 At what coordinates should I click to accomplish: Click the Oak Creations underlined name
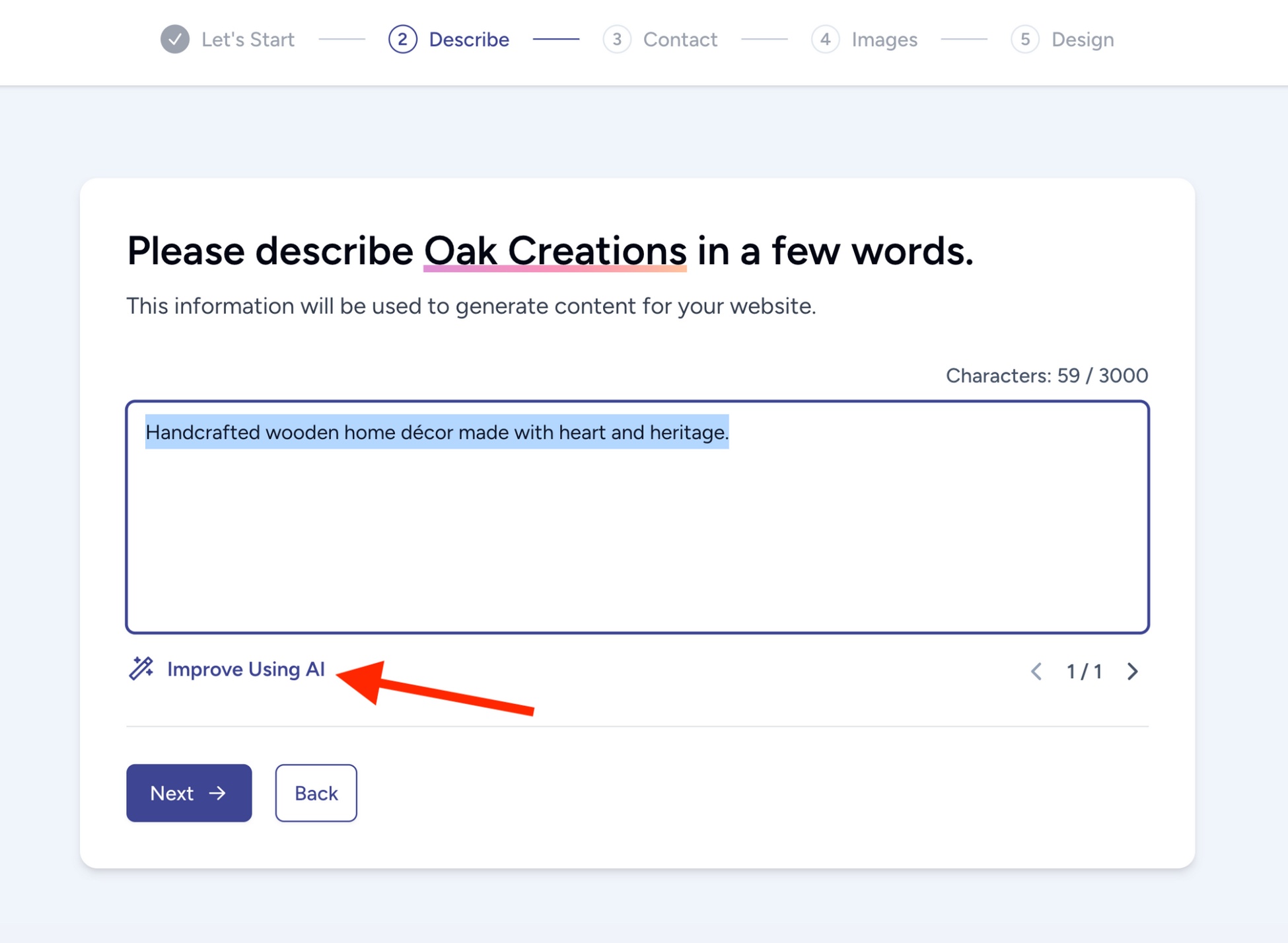555,251
